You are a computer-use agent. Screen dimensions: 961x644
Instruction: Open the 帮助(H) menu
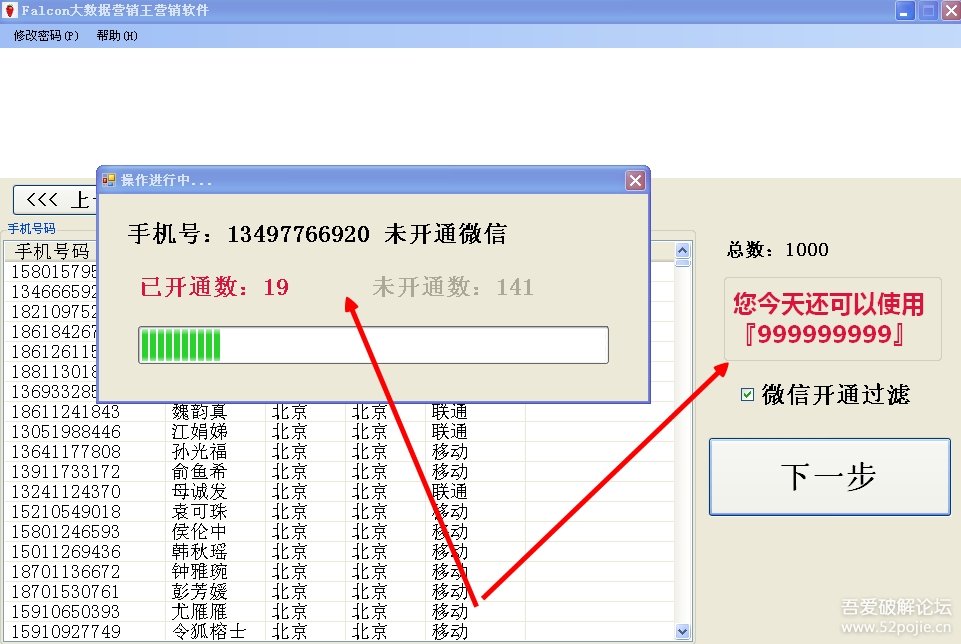(117, 36)
